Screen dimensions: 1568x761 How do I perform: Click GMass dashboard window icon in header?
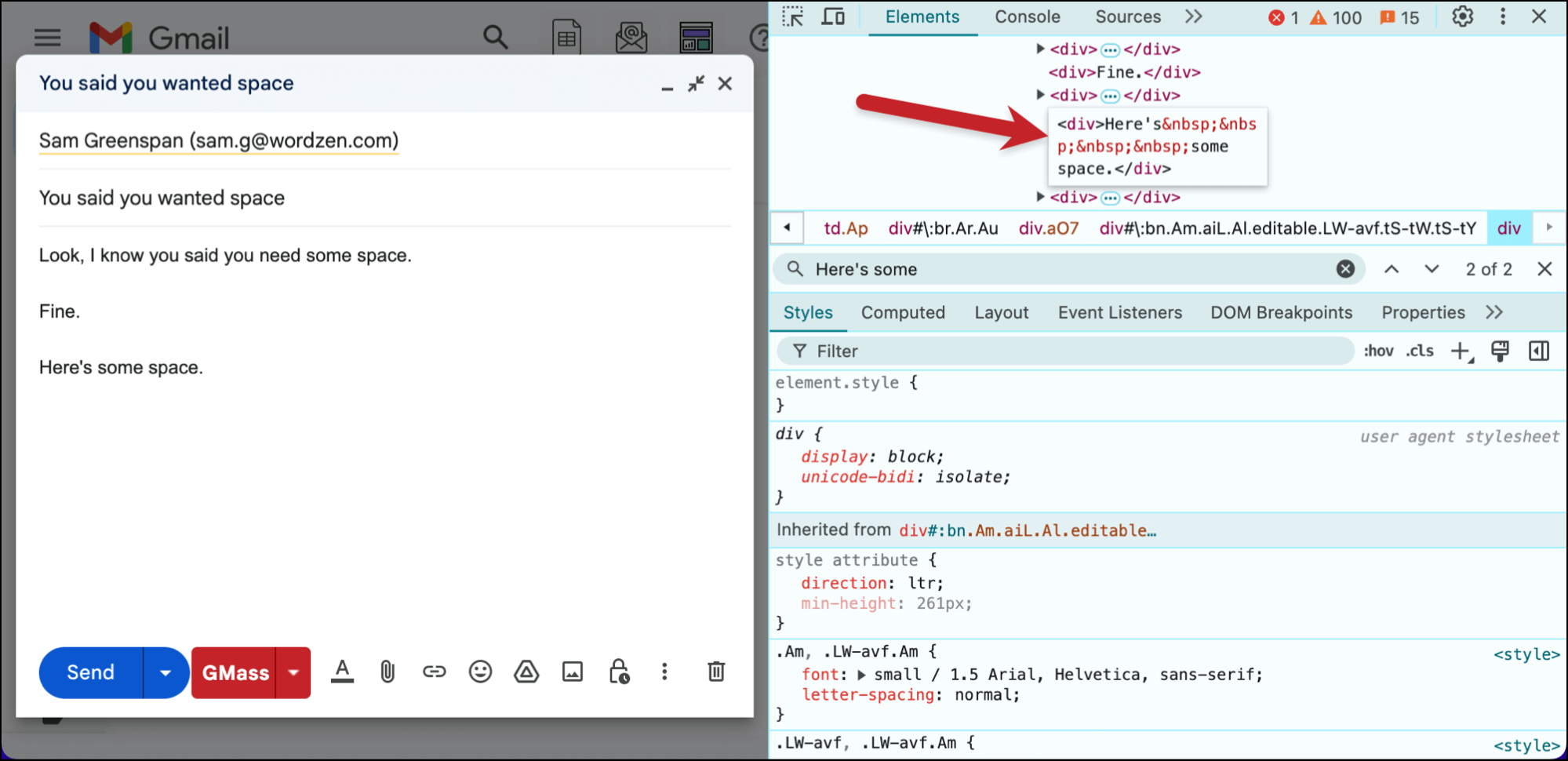click(696, 37)
